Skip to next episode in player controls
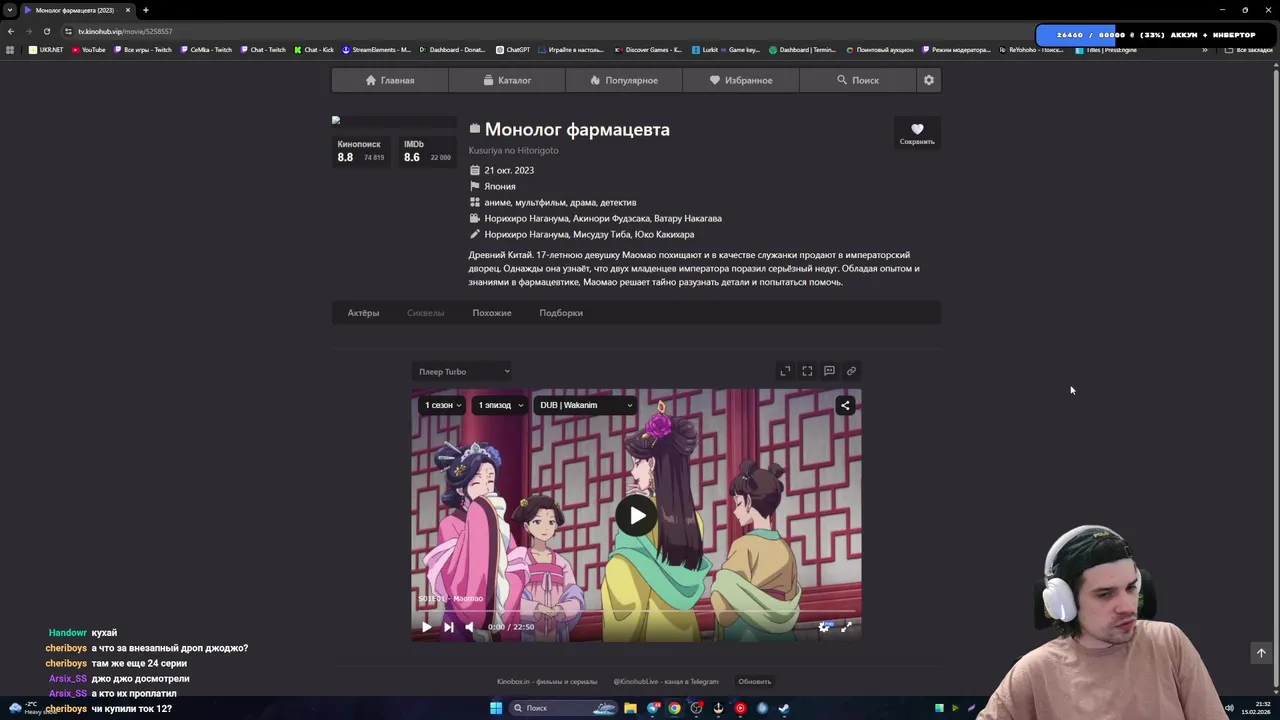 (x=448, y=627)
